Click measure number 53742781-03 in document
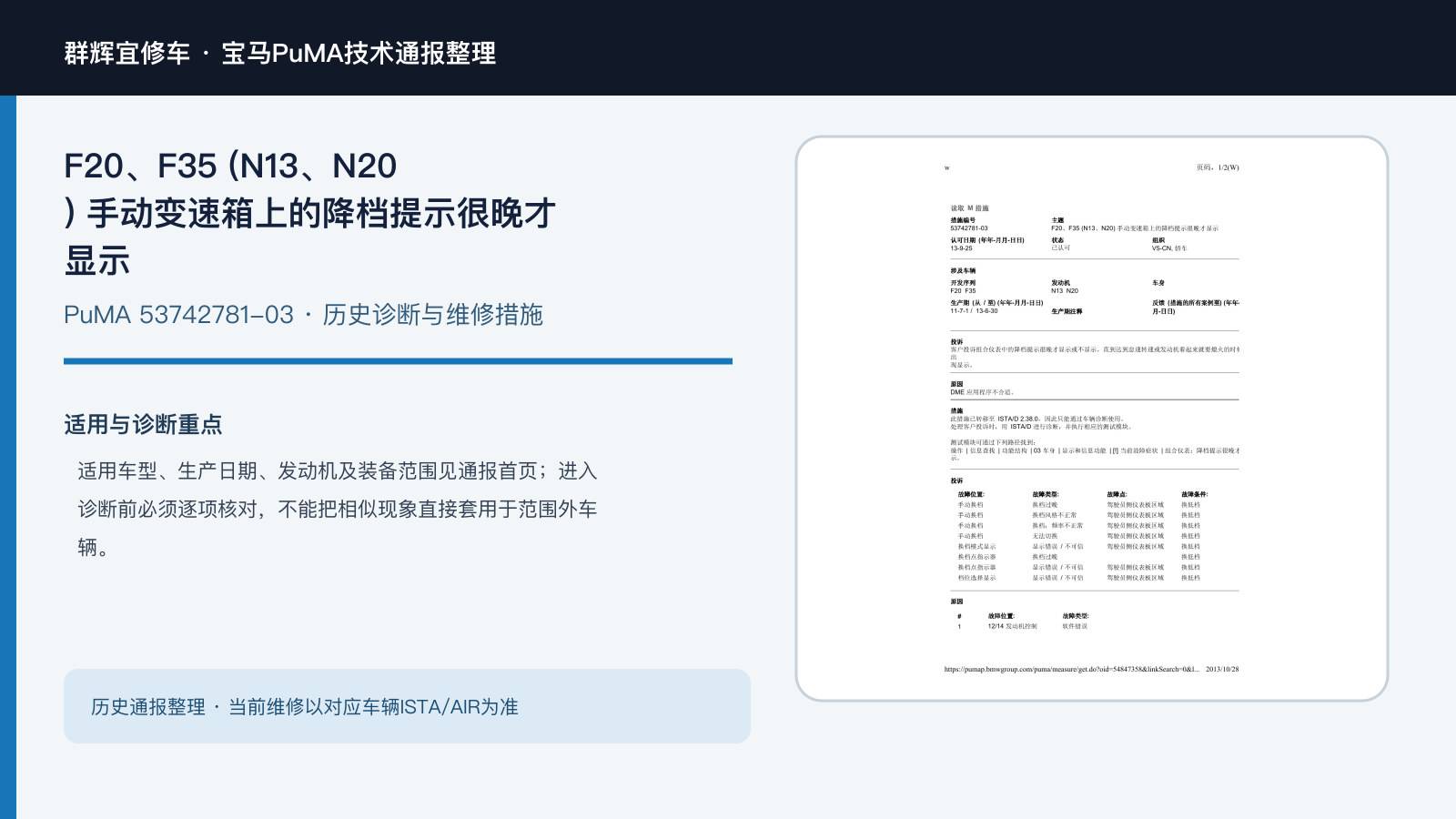The width and height of the screenshot is (1456, 819). [969, 228]
